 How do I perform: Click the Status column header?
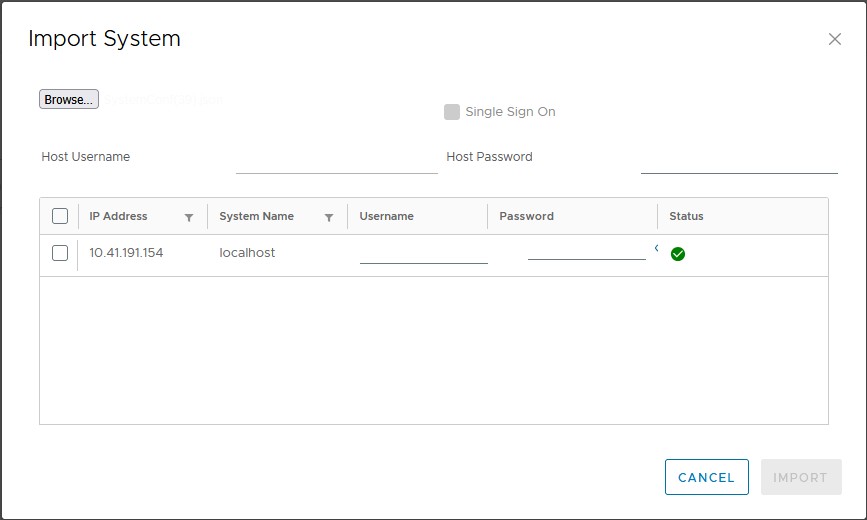686,216
